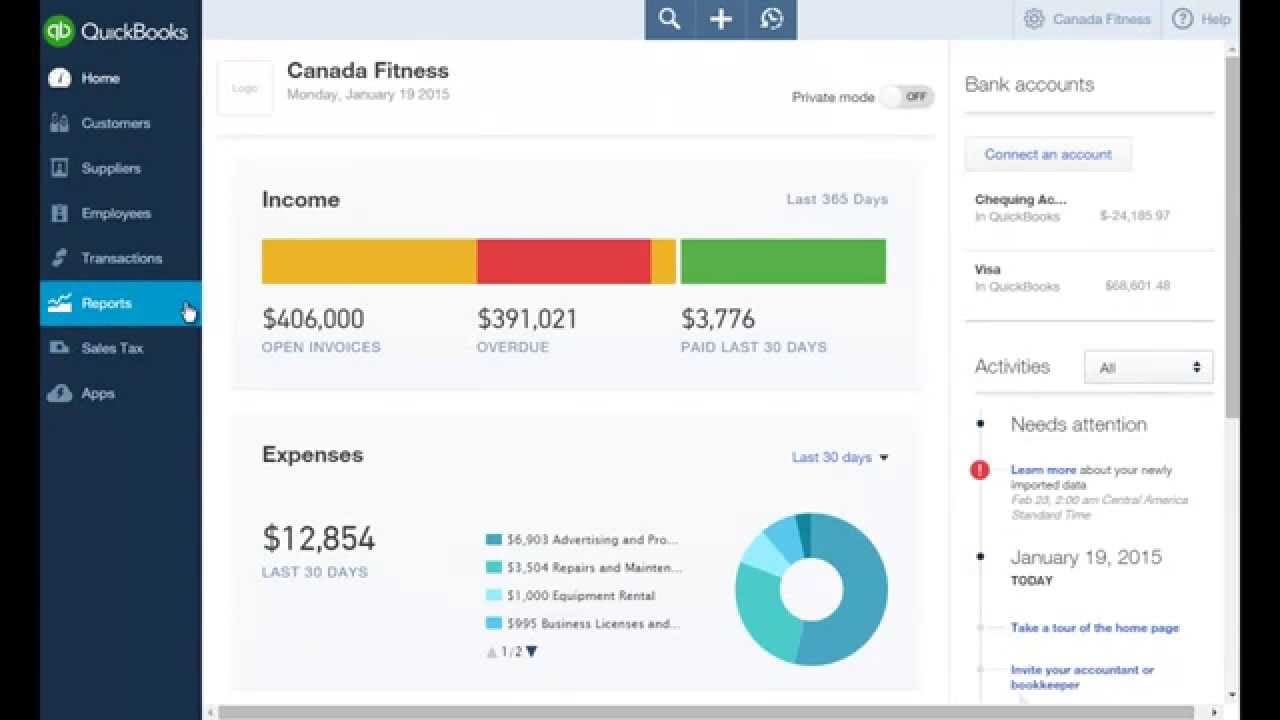The width and height of the screenshot is (1280, 720).
Task: Open Customers in the sidebar
Action: (x=120, y=123)
